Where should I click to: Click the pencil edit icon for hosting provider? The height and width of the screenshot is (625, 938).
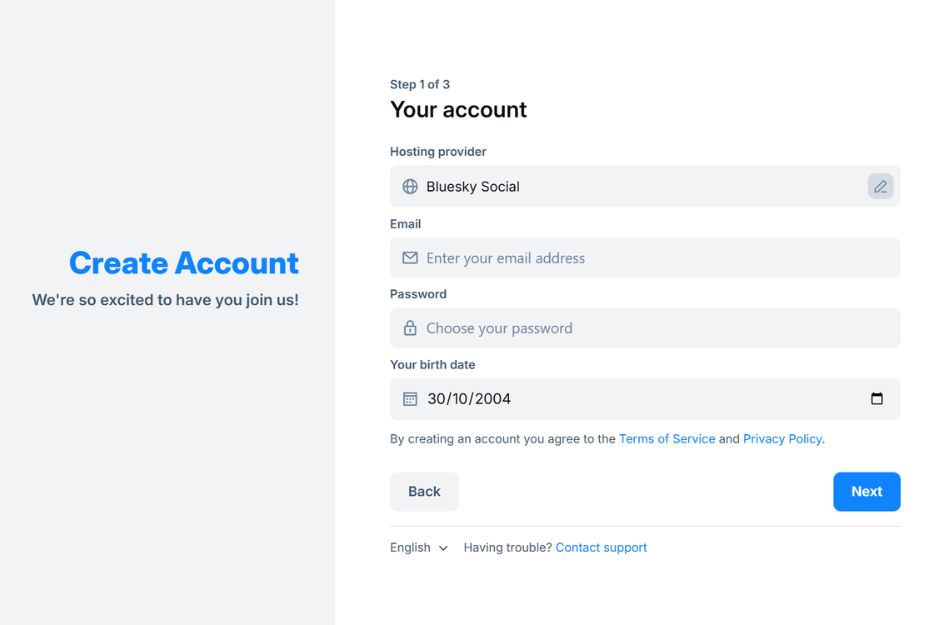[x=880, y=186]
